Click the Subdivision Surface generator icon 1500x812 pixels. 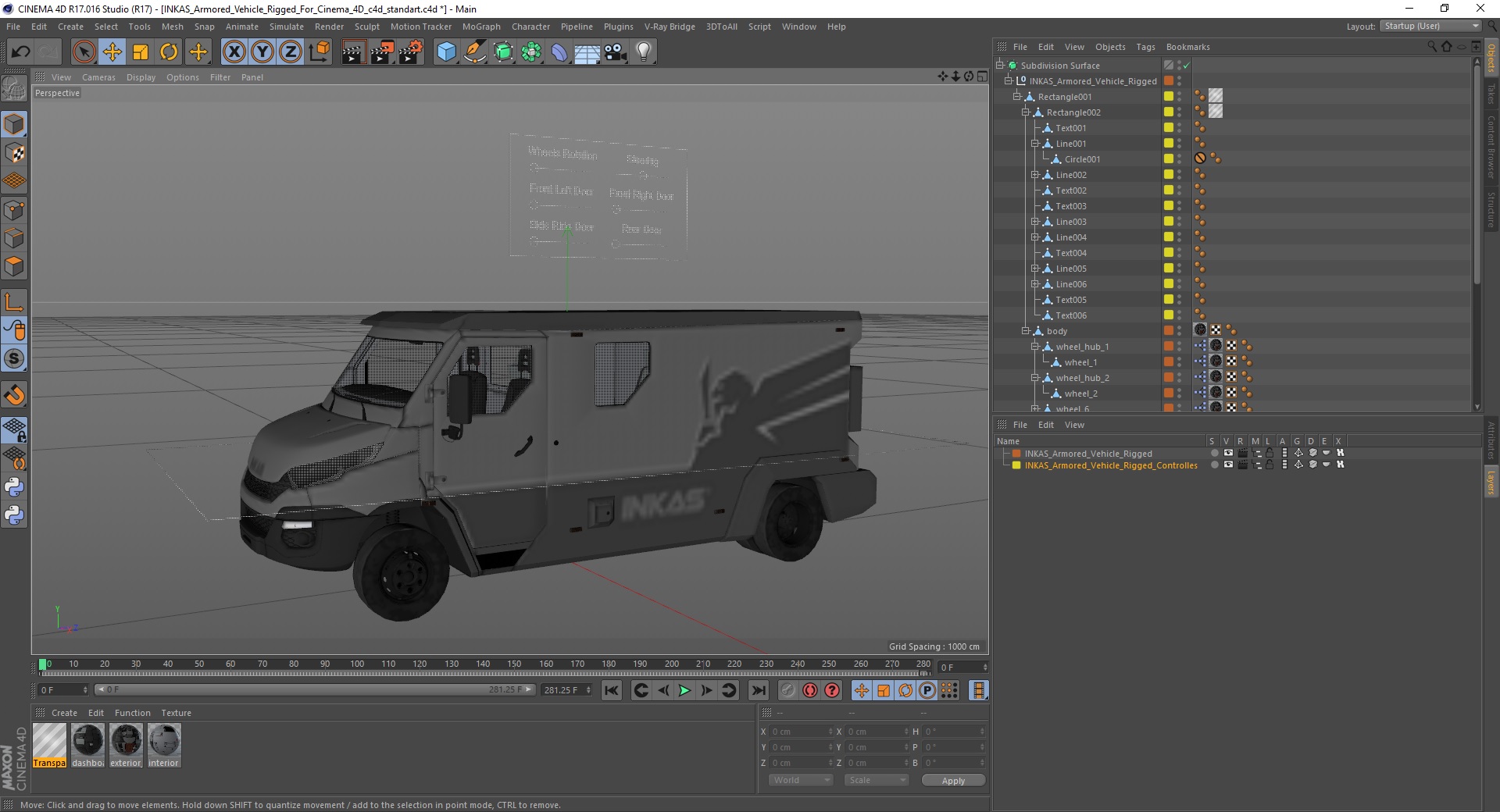click(x=503, y=52)
